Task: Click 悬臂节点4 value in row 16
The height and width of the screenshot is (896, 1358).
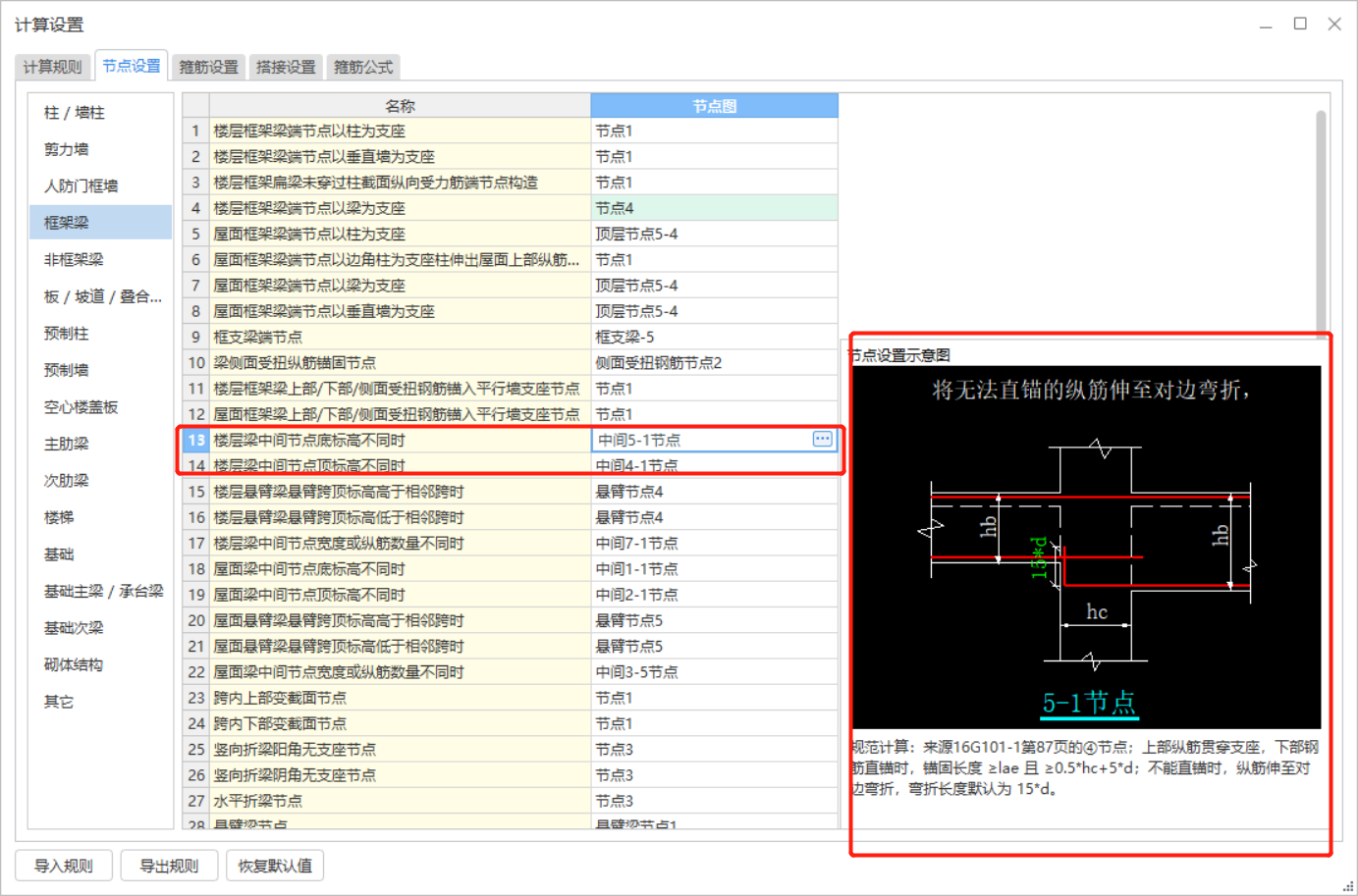Action: click(x=715, y=517)
